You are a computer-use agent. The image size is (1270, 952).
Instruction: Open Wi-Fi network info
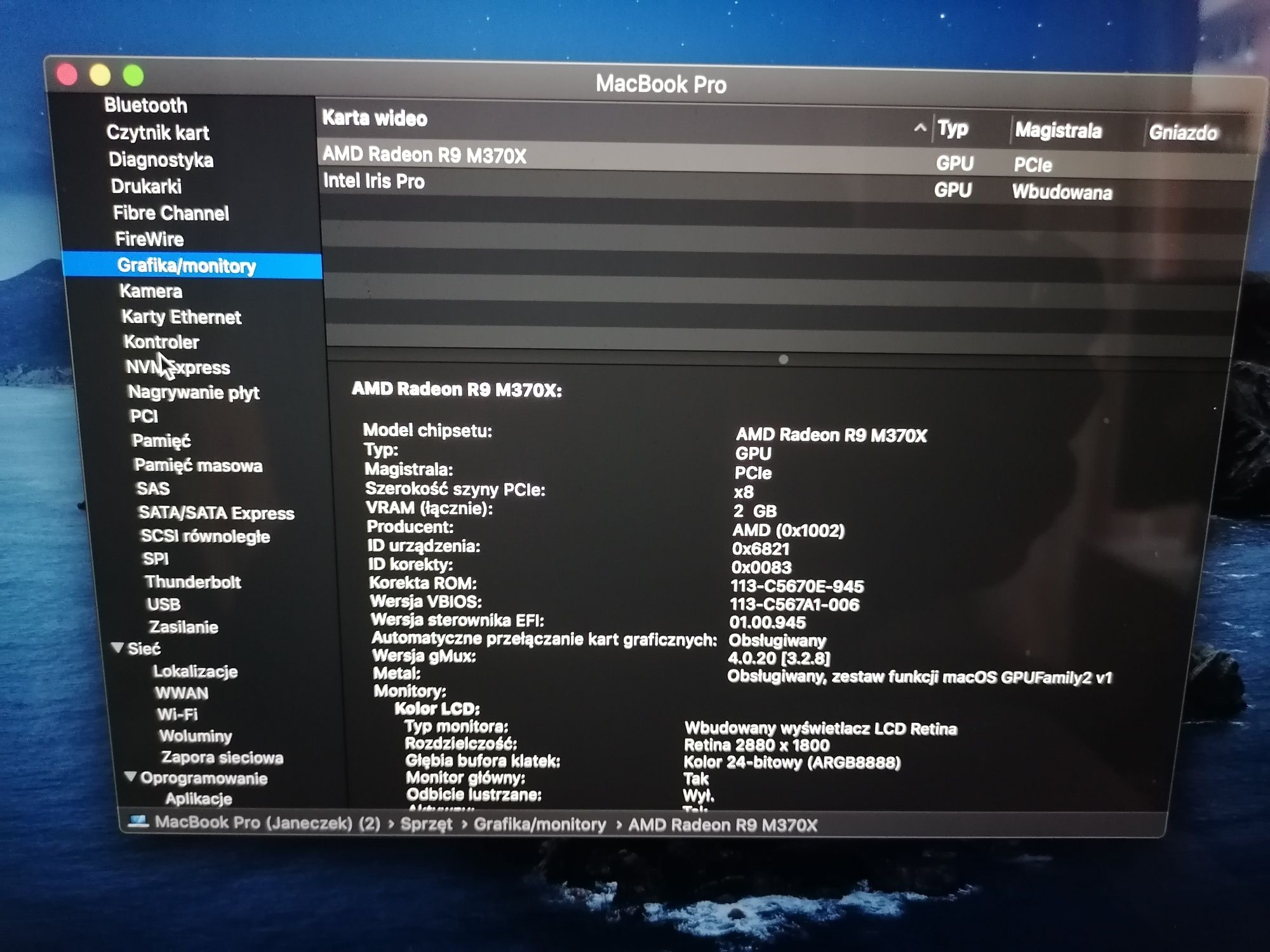pos(177,715)
